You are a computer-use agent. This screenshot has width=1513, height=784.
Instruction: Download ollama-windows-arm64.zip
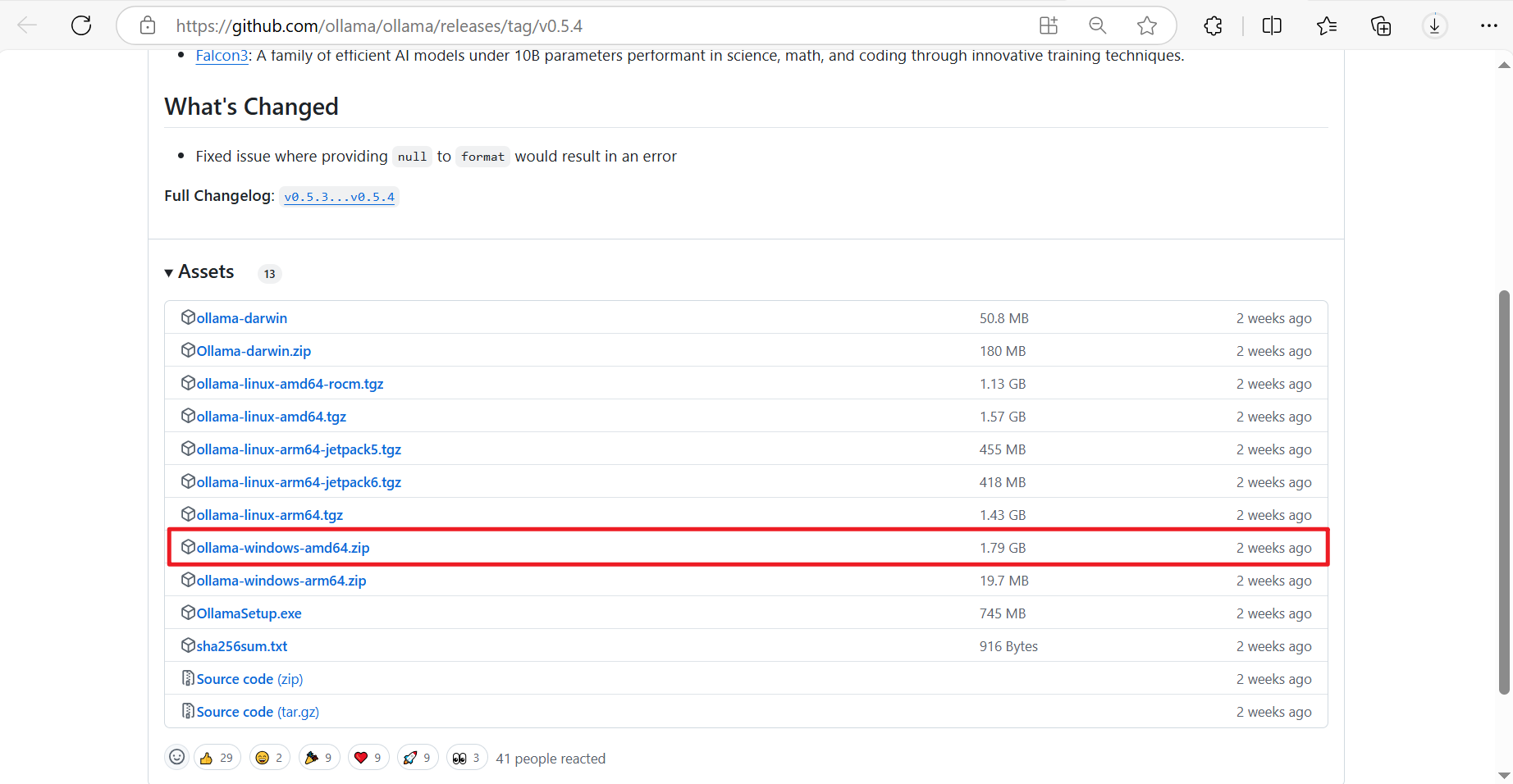[281, 581]
